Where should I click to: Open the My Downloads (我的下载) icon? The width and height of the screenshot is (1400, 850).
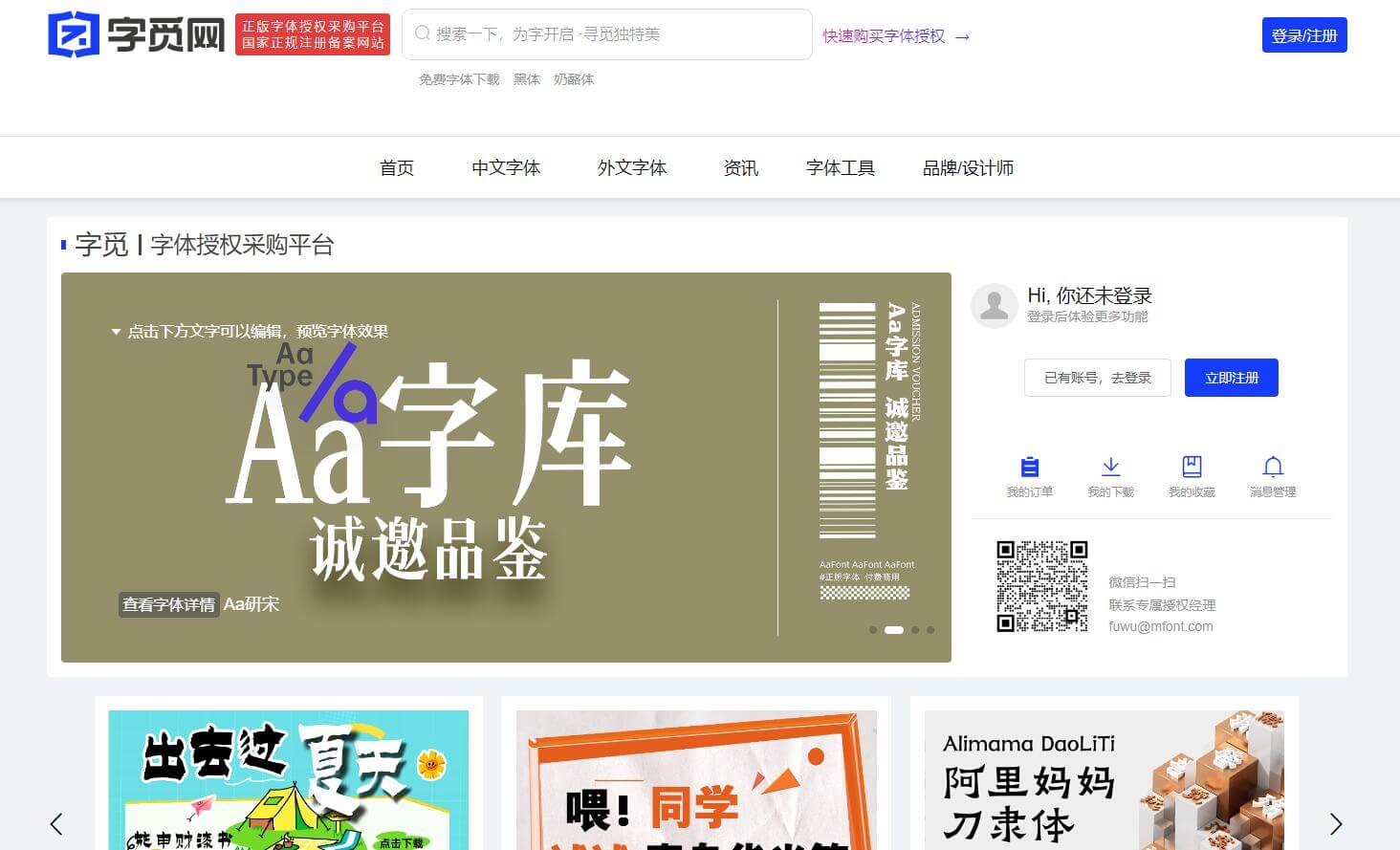[1110, 467]
